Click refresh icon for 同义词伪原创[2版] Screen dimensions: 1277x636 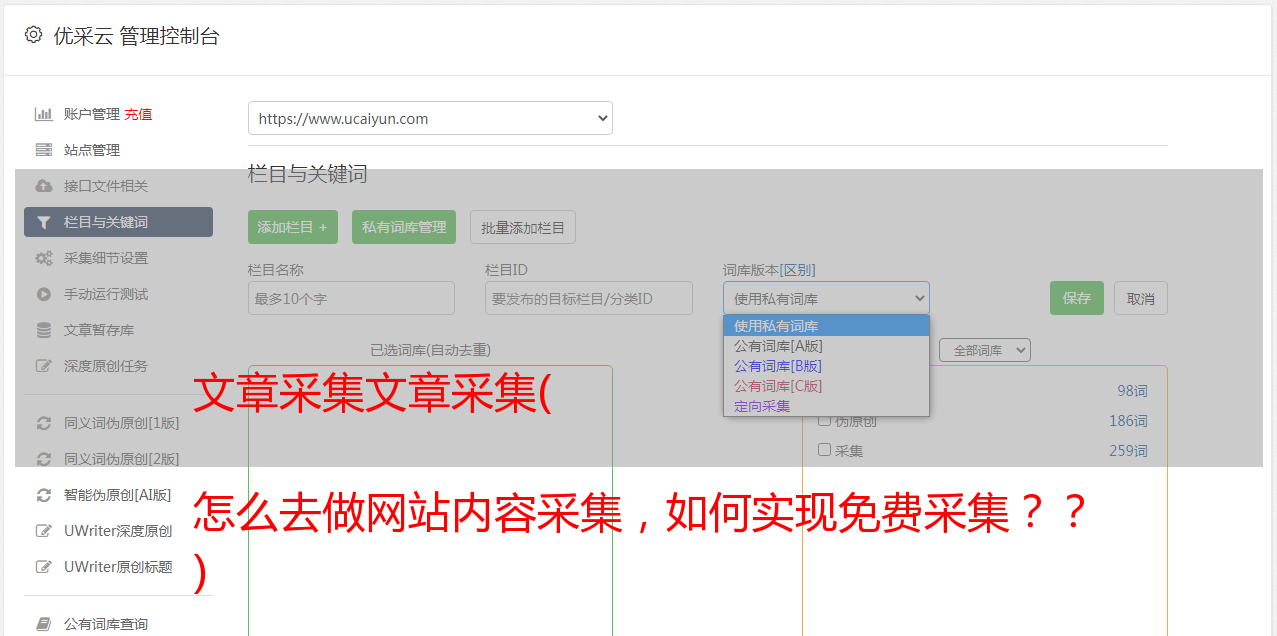click(x=43, y=459)
